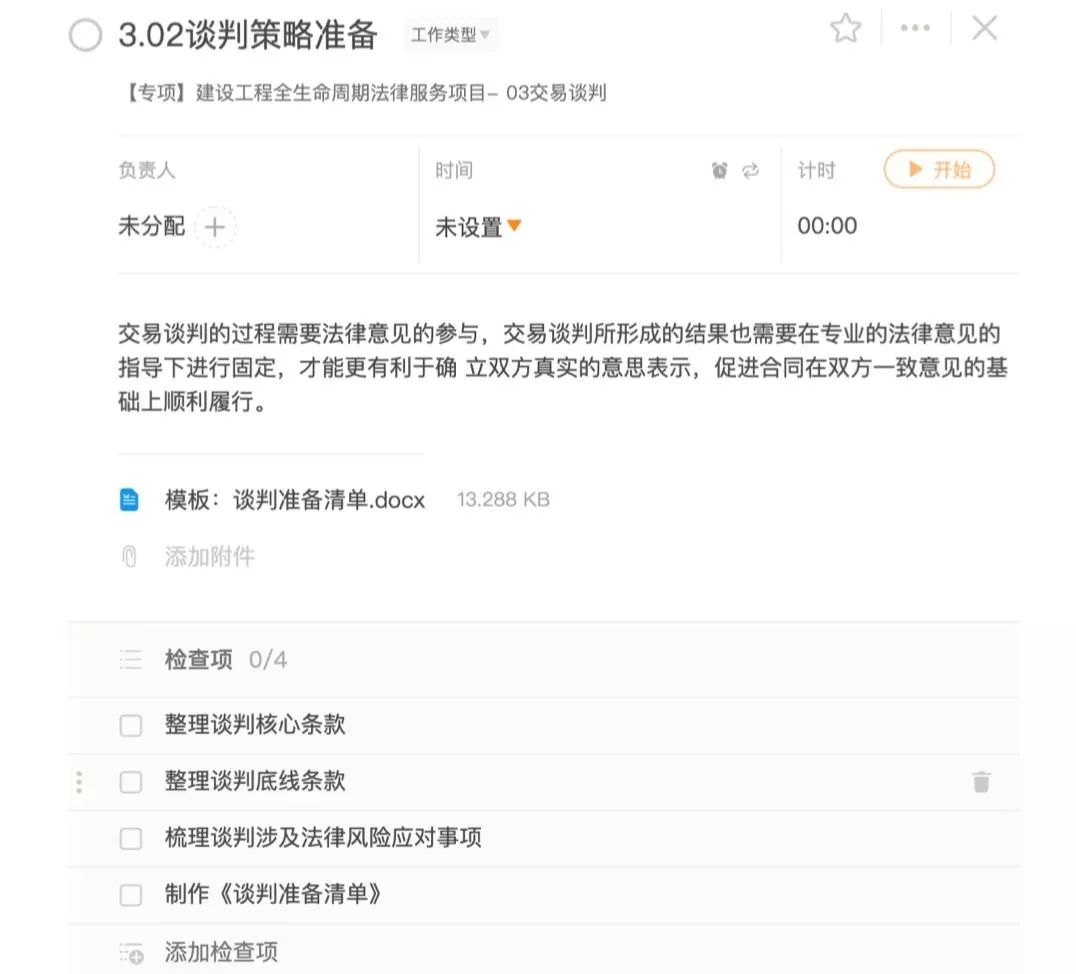Open the parent project breadcrumb link

(364, 93)
